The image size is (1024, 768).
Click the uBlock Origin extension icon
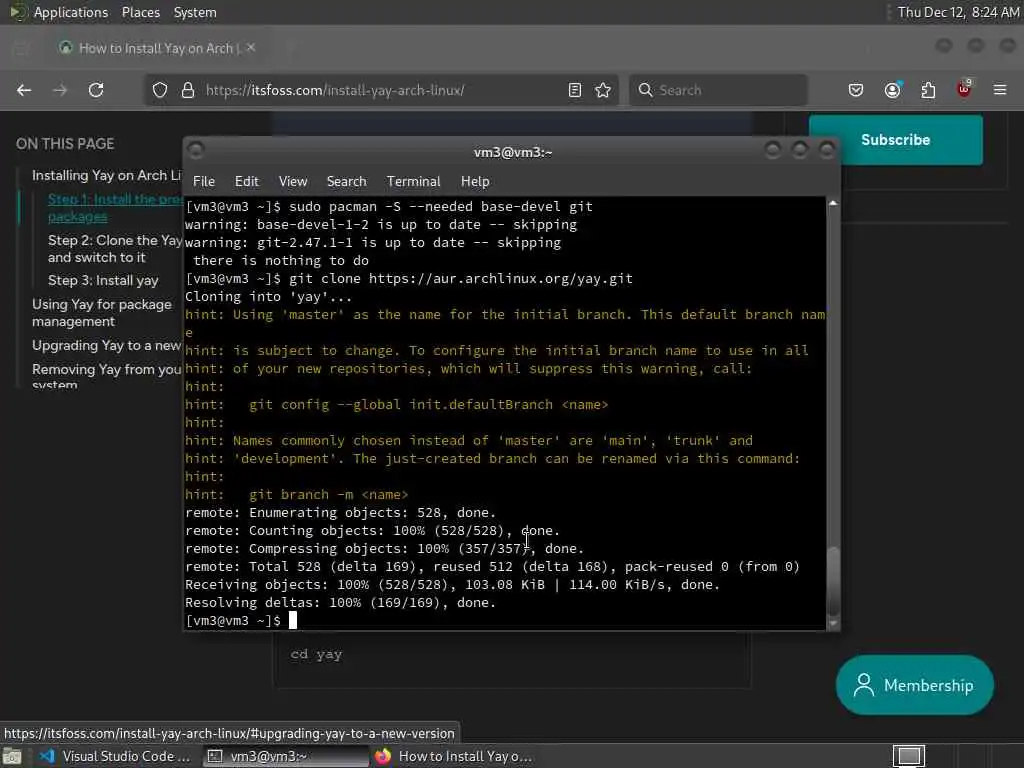tap(964, 89)
